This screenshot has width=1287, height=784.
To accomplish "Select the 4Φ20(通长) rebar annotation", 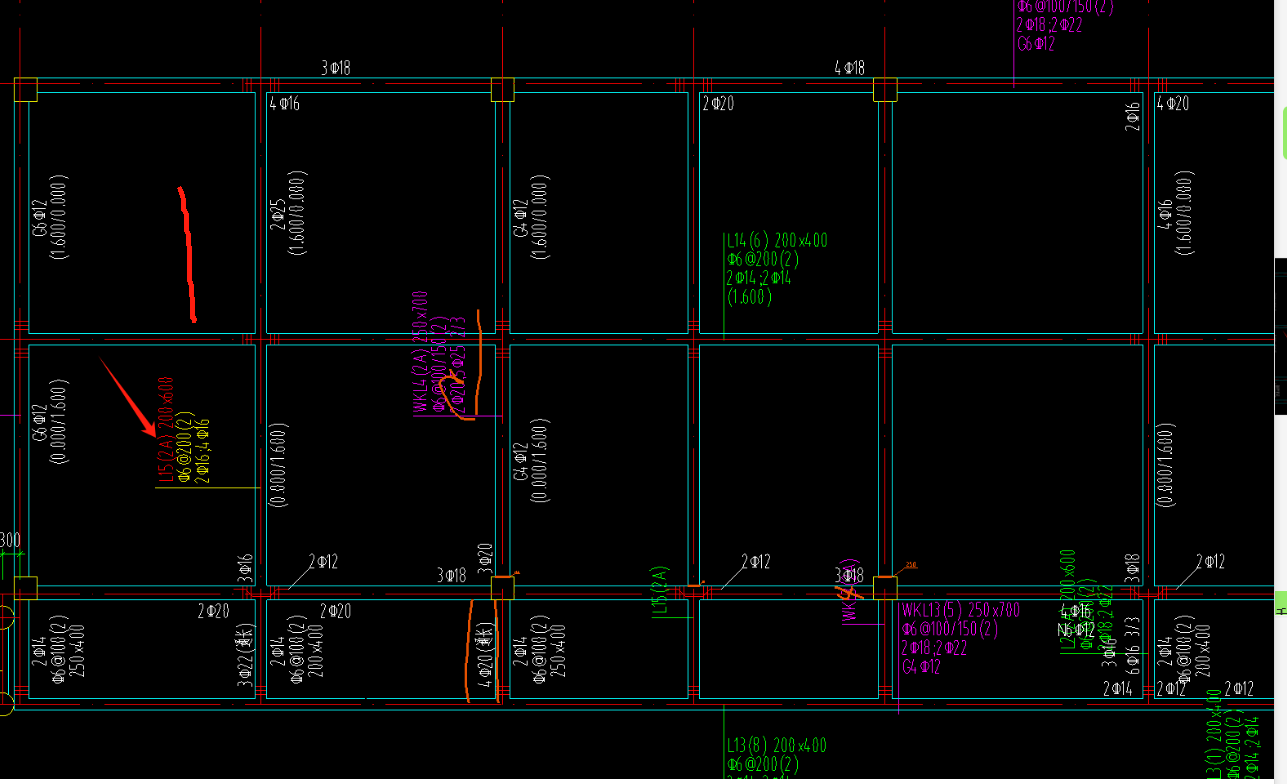I will (486, 656).
